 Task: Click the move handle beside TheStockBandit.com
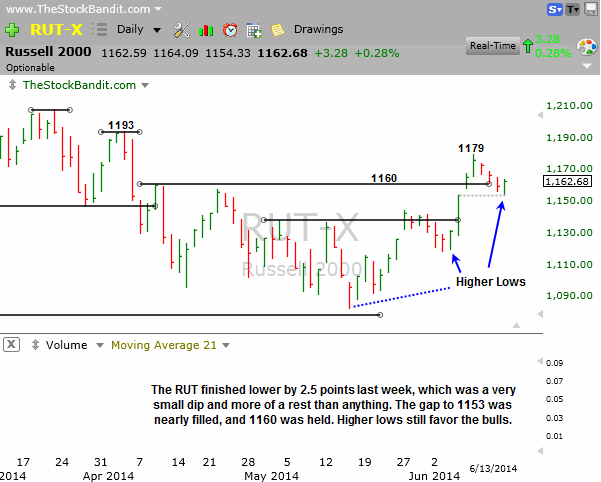[12, 85]
